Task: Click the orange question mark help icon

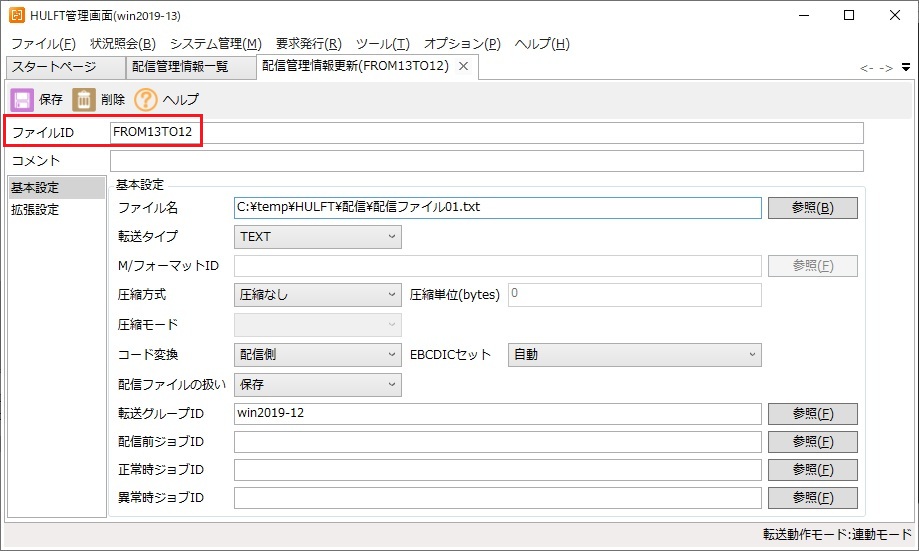Action: point(146,100)
